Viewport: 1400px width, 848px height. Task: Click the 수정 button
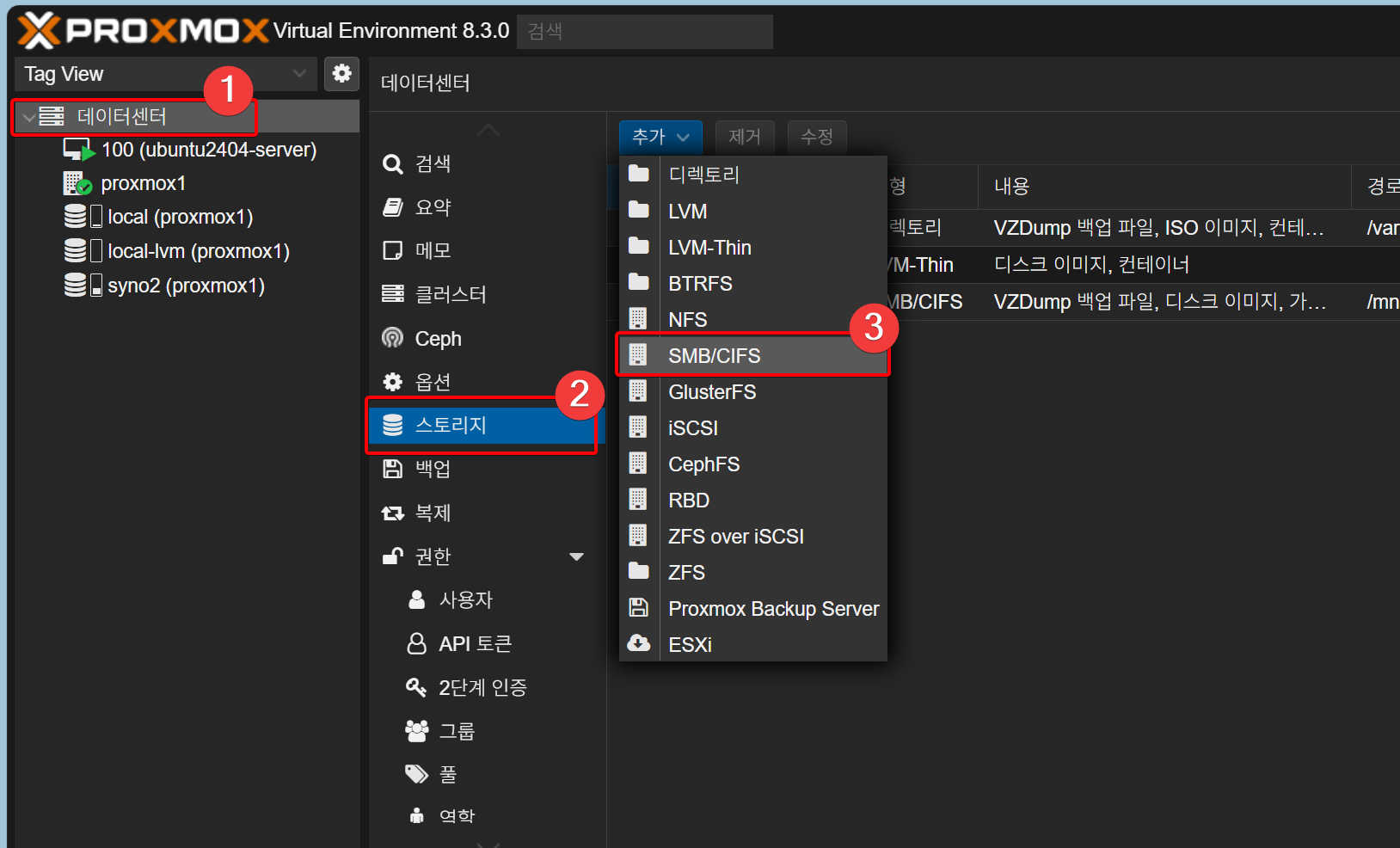coord(817,137)
